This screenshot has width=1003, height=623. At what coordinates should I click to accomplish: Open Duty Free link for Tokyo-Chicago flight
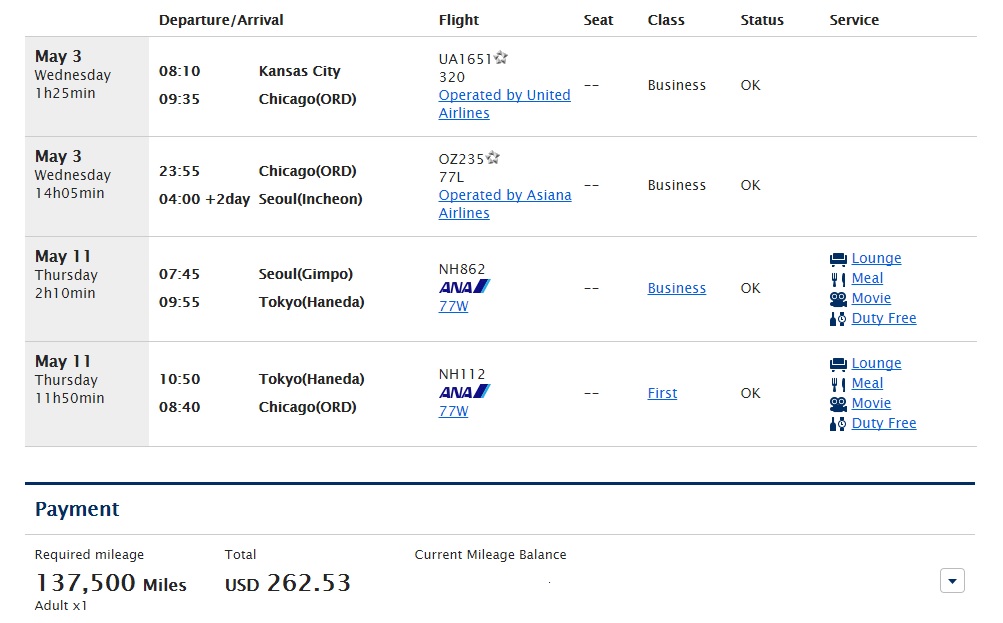tap(884, 423)
